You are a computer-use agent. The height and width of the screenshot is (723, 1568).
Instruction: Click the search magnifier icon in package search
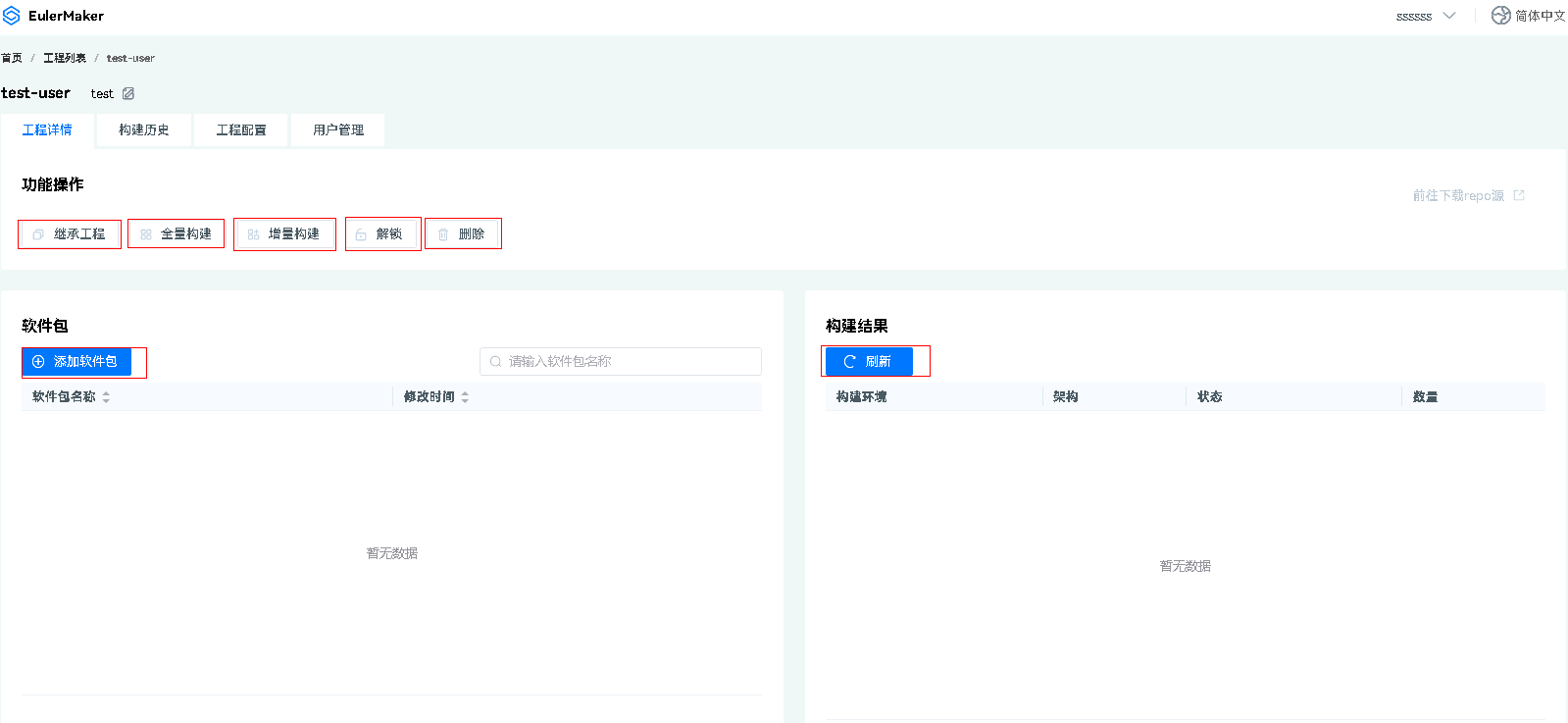pyautogui.click(x=496, y=362)
